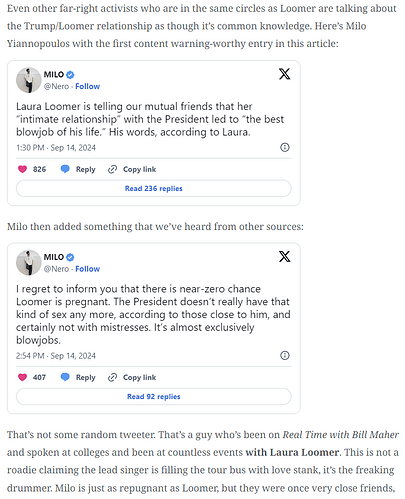
Task: Like the first tweet via the heart icon
Action: tap(22, 169)
